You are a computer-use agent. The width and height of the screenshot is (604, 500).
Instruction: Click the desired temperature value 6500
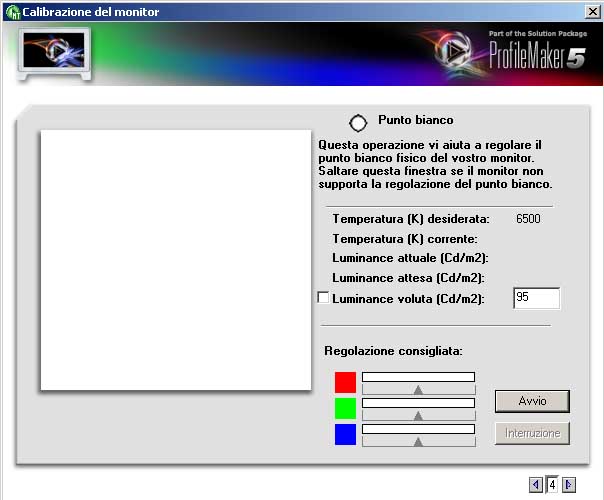point(528,219)
